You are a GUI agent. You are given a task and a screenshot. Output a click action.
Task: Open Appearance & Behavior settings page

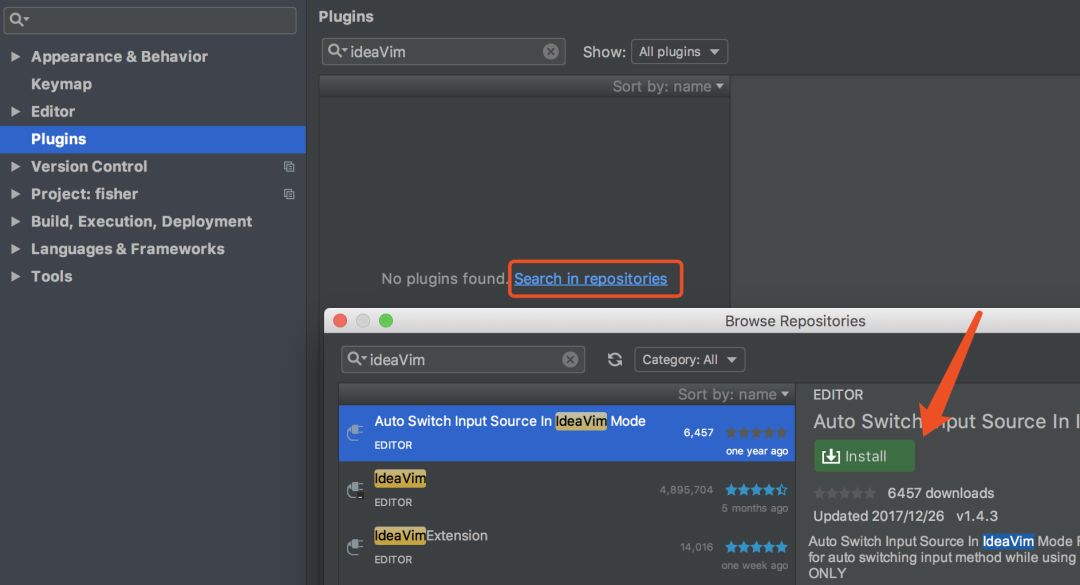tap(119, 57)
